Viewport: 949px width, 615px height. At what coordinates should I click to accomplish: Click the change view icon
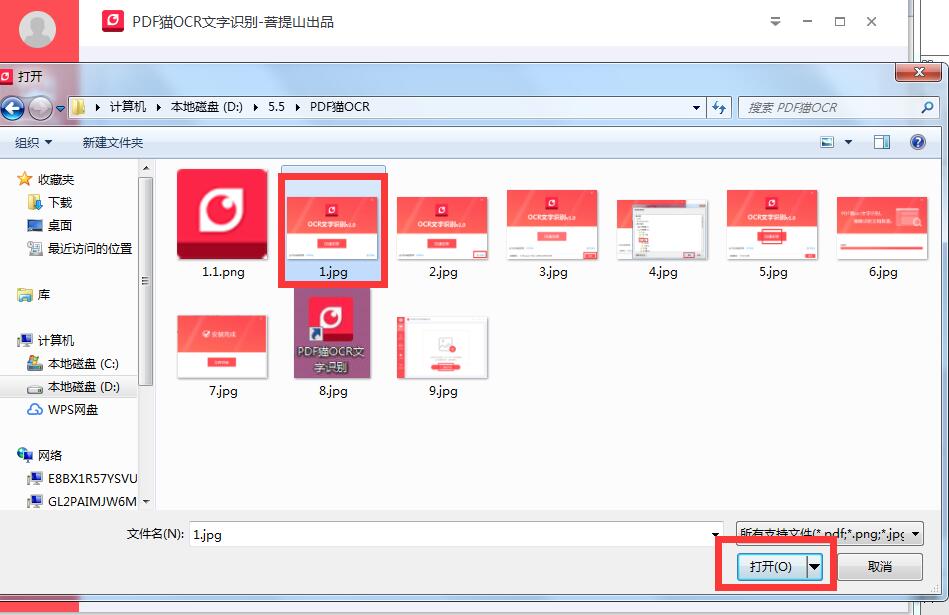point(828,143)
